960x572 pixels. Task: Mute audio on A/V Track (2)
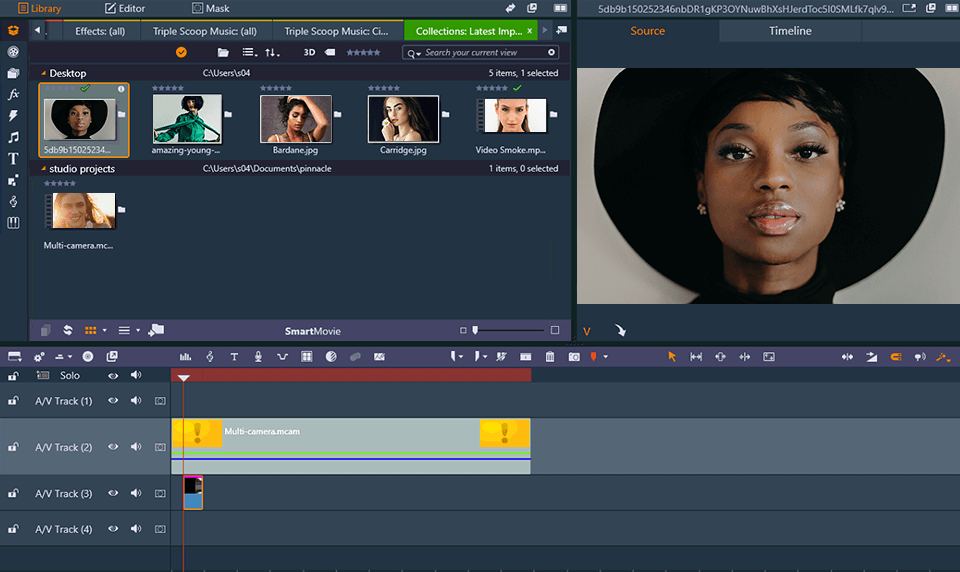pyautogui.click(x=135, y=447)
